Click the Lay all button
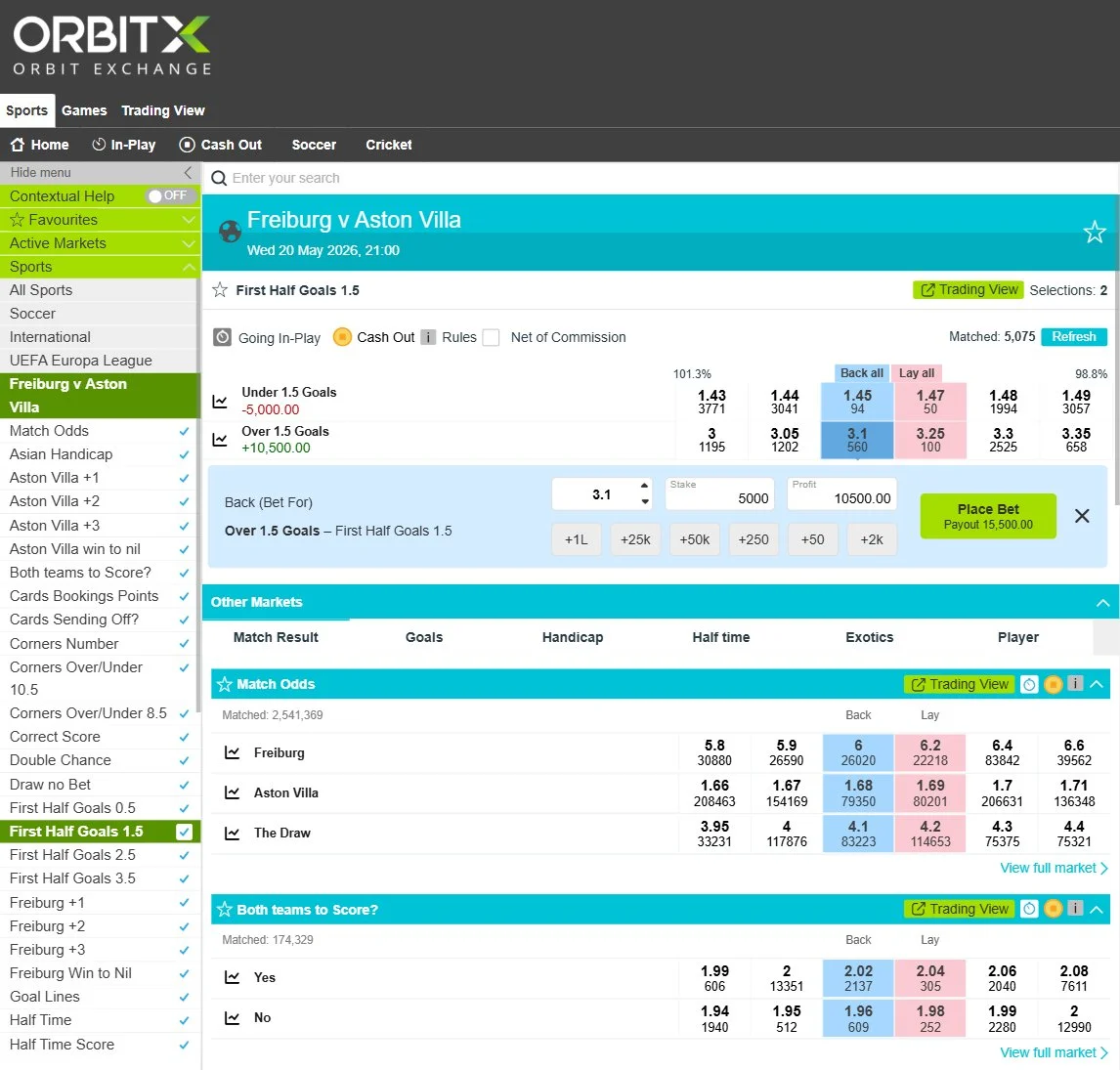This screenshot has width=1120, height=1070. (917, 373)
